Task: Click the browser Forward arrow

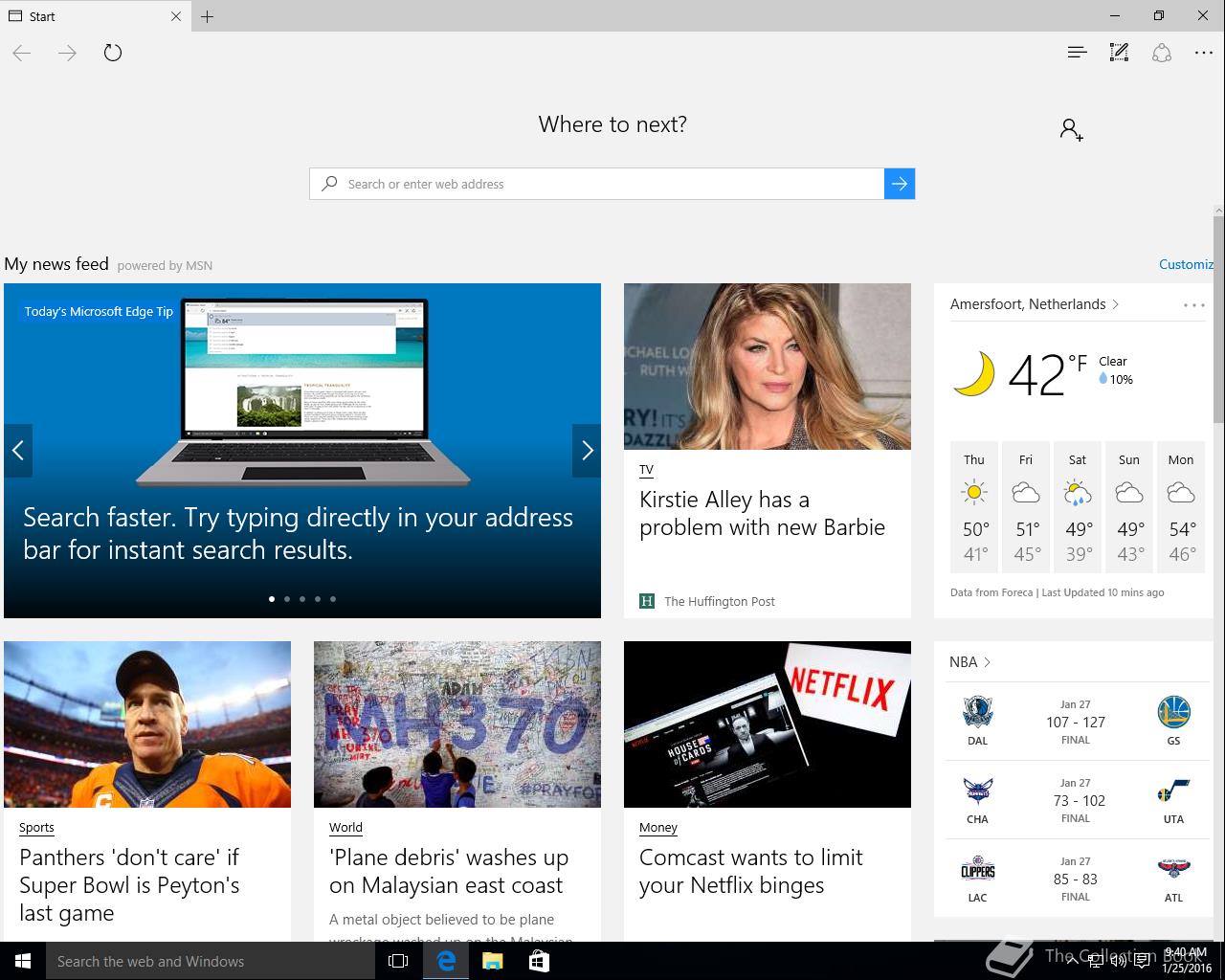Action: pyautogui.click(x=67, y=53)
